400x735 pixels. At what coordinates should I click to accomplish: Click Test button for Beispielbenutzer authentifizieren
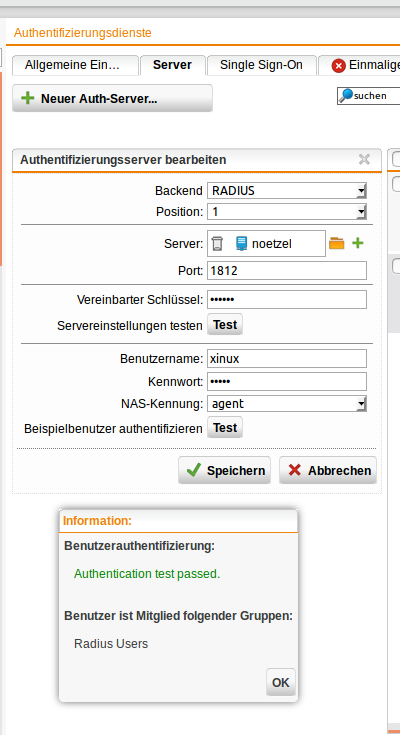coord(225,428)
